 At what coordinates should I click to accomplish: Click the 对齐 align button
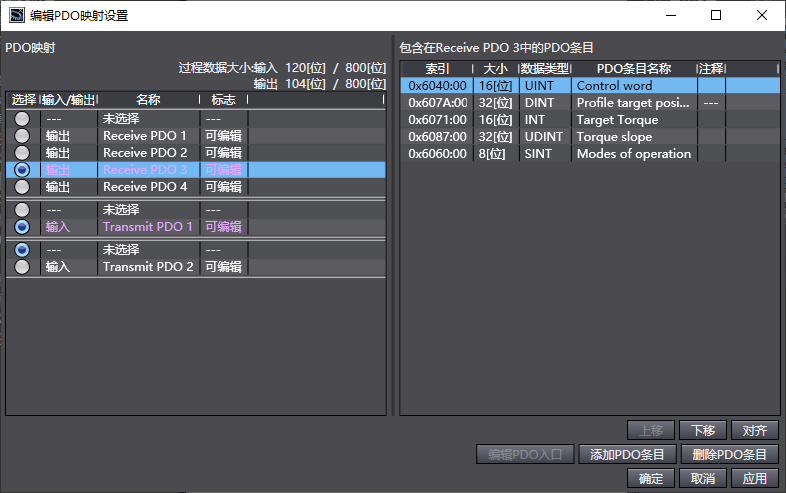[755, 430]
